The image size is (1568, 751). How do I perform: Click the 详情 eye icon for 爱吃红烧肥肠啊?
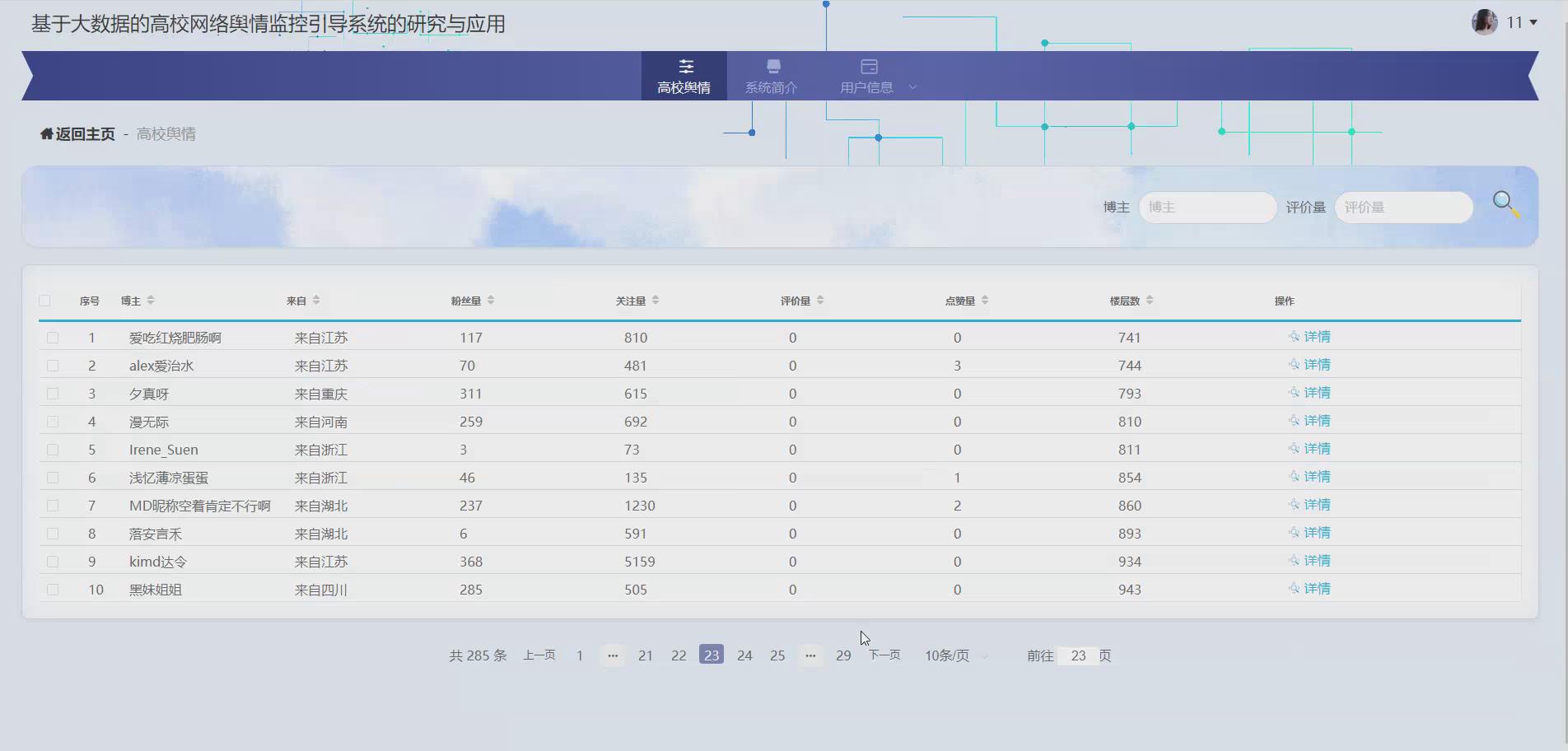coord(1294,336)
